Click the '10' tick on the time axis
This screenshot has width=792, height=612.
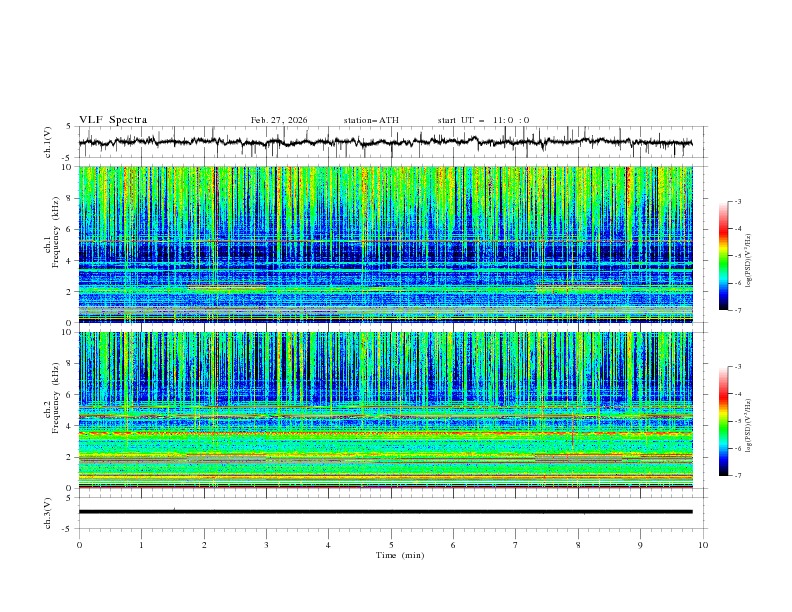tap(703, 545)
